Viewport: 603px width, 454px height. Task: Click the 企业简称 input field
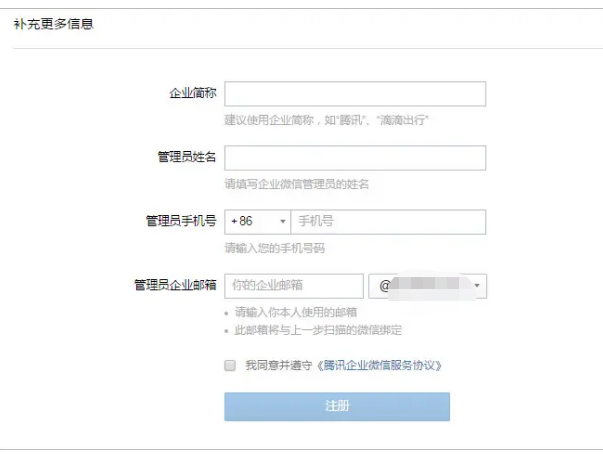point(355,94)
